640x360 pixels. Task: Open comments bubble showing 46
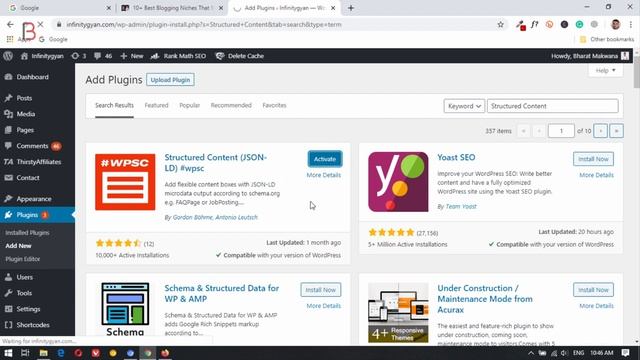[103, 56]
